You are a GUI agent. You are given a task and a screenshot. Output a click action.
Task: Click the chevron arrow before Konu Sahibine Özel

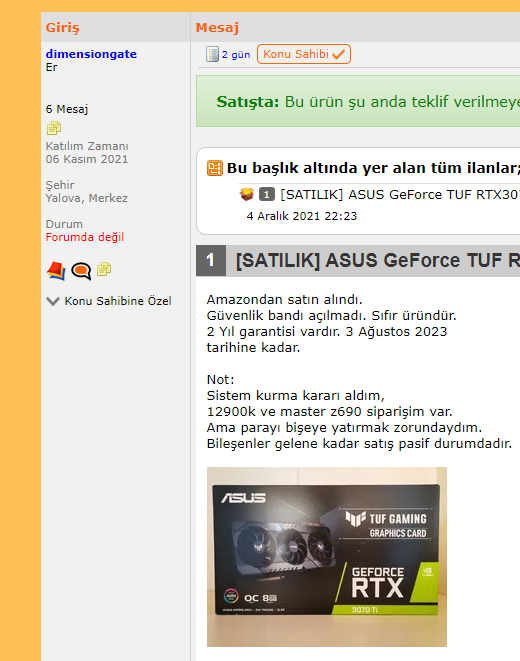(53, 301)
